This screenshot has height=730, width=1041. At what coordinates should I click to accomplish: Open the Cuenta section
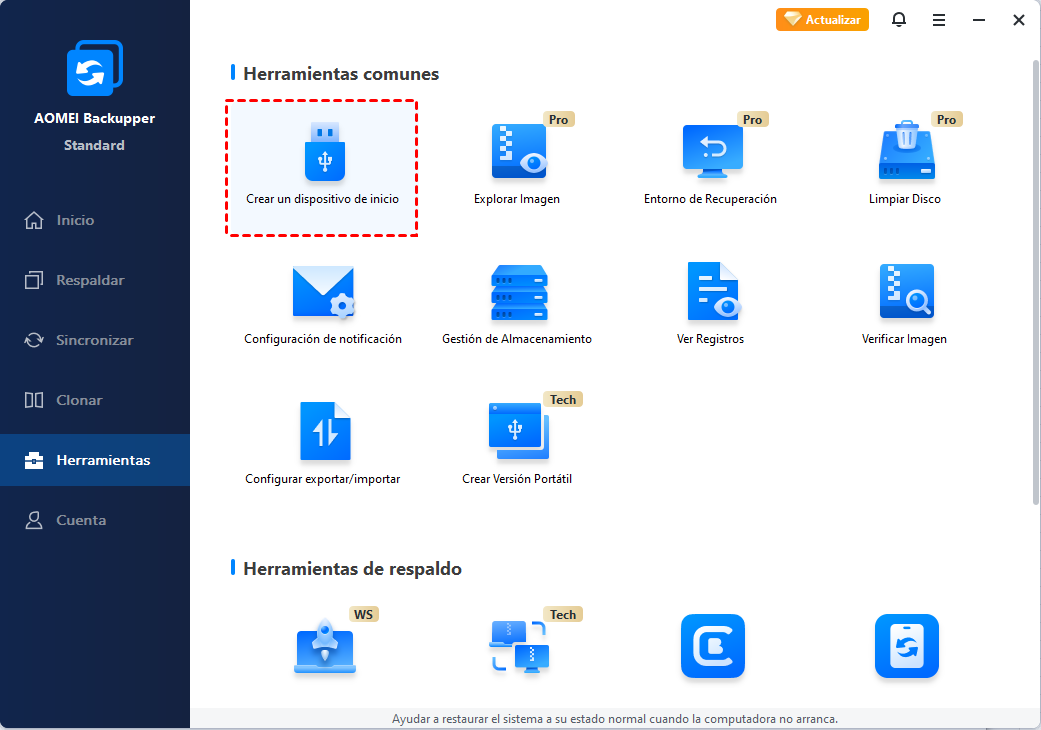coord(95,520)
